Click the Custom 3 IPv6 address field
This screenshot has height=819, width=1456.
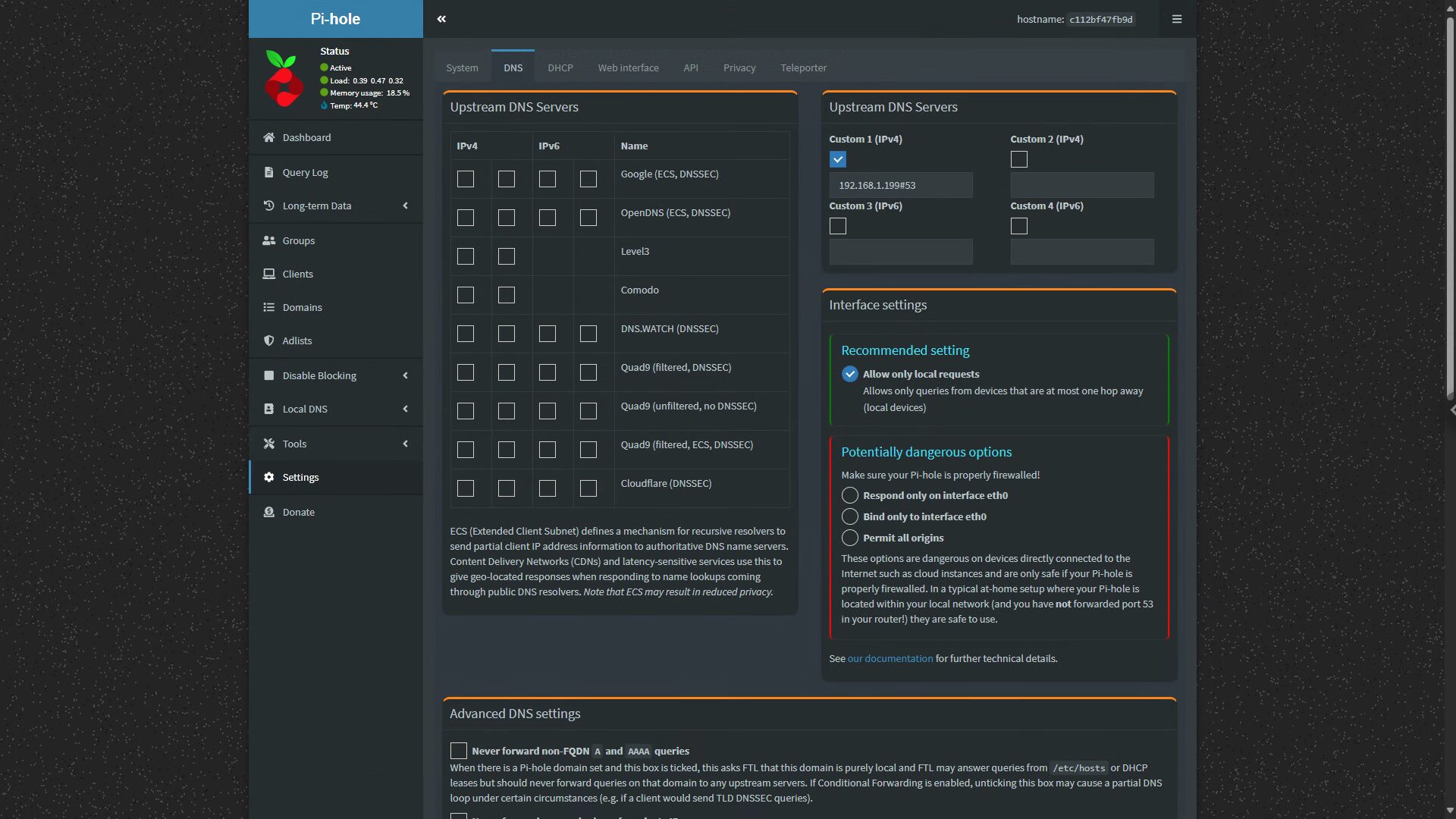point(901,252)
